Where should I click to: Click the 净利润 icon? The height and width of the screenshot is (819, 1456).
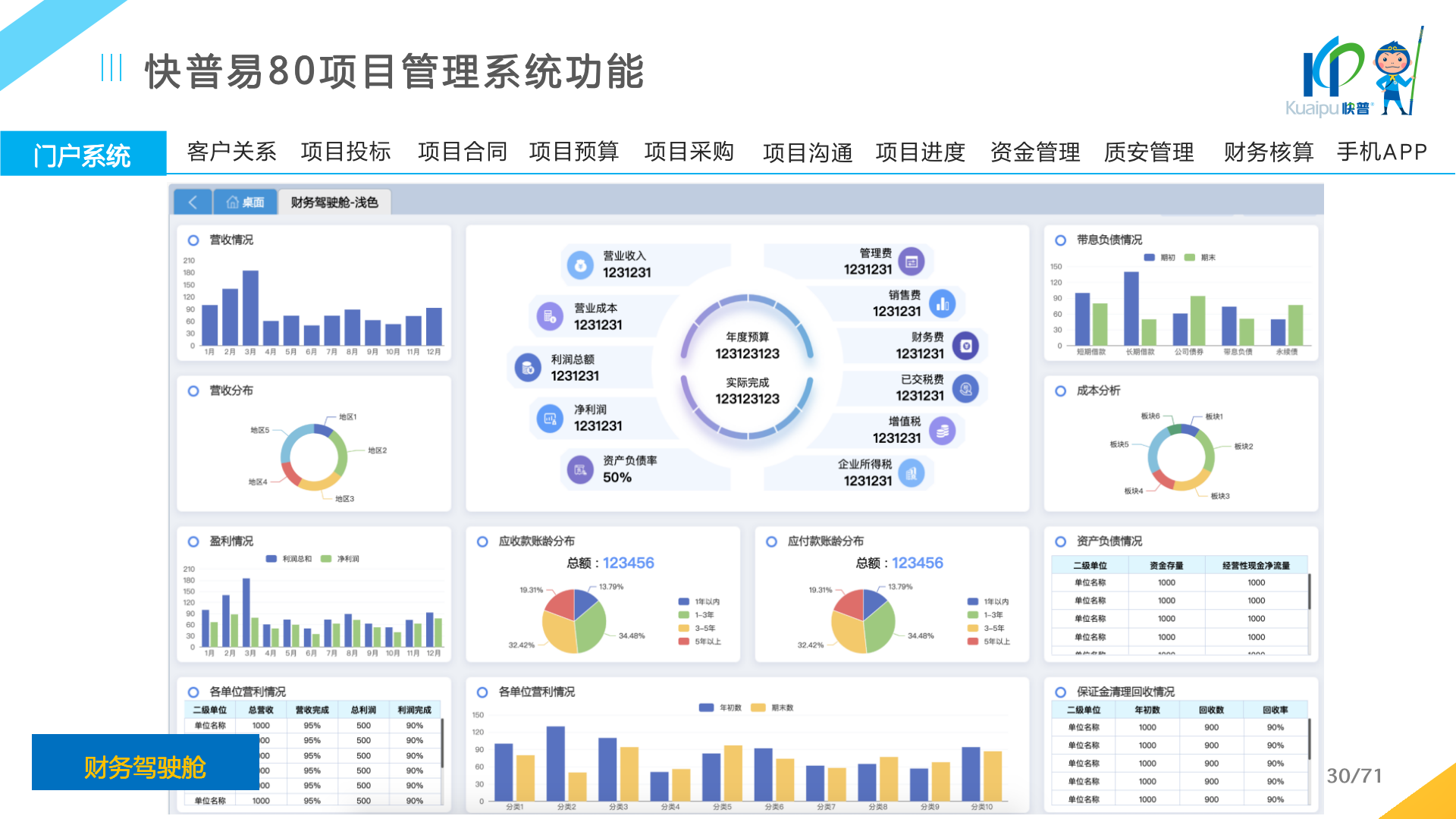click(550, 418)
